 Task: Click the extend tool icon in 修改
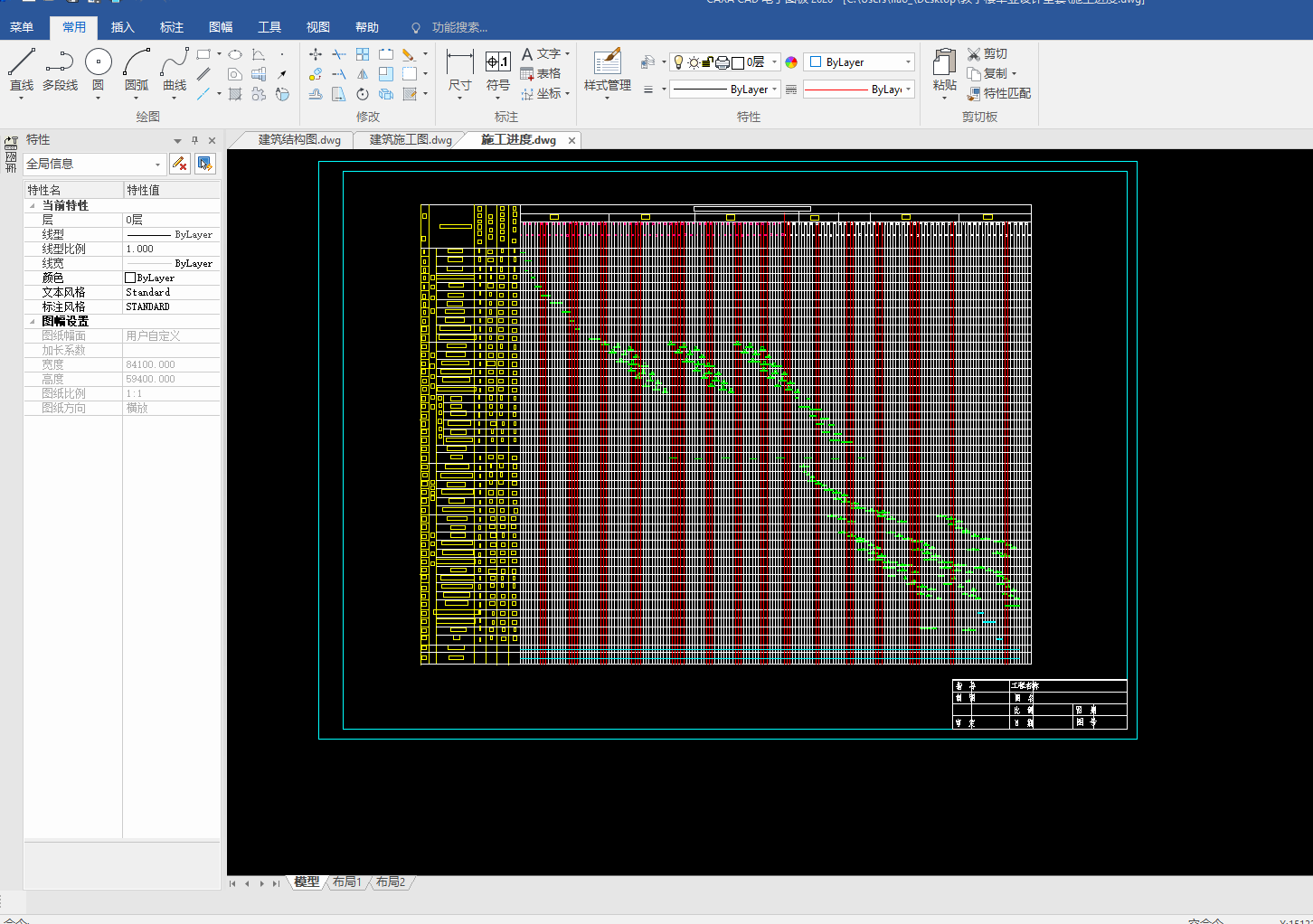coord(338,74)
